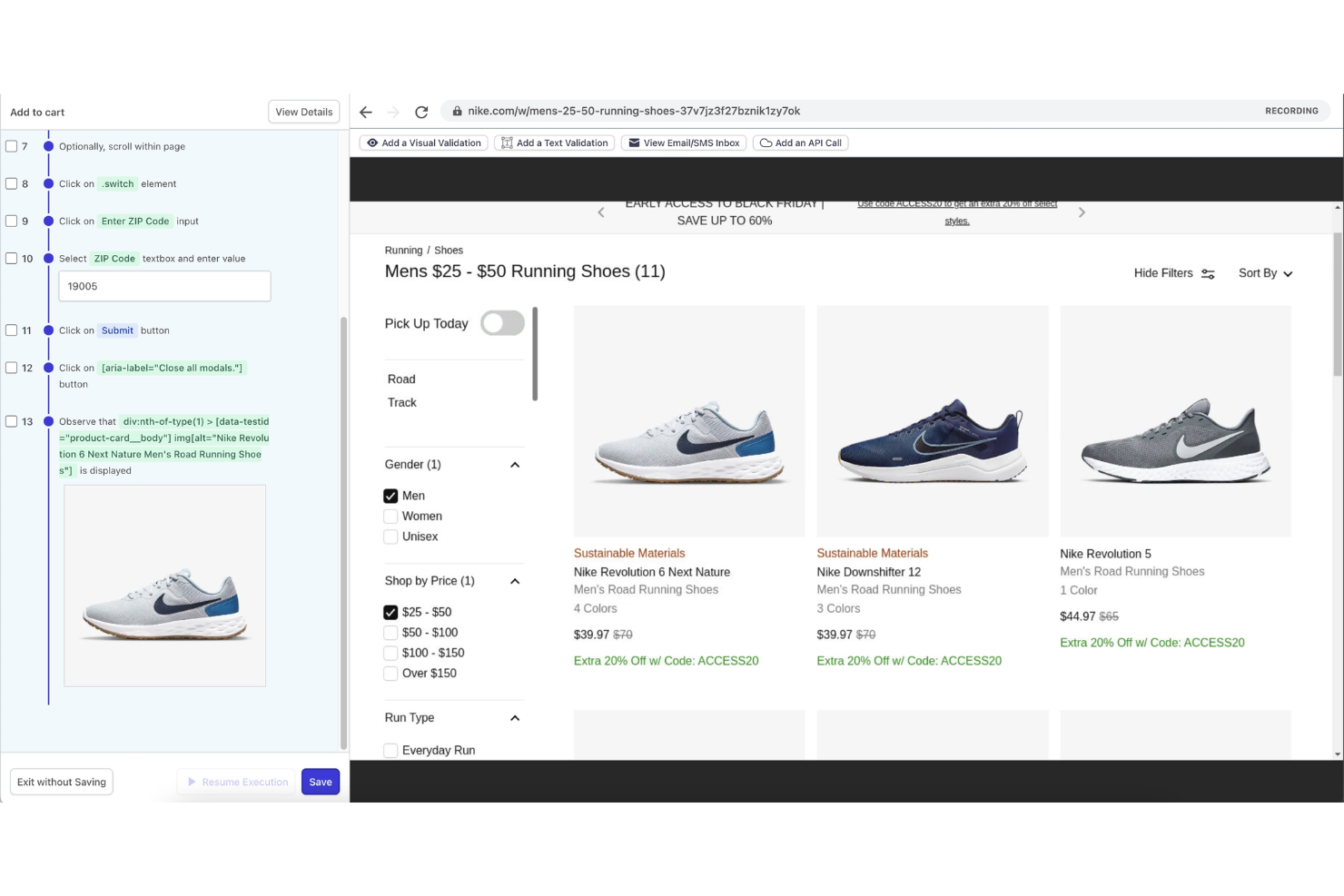This screenshot has width=1344, height=896.
Task: Click the Submit label in step 11
Action: point(117,330)
